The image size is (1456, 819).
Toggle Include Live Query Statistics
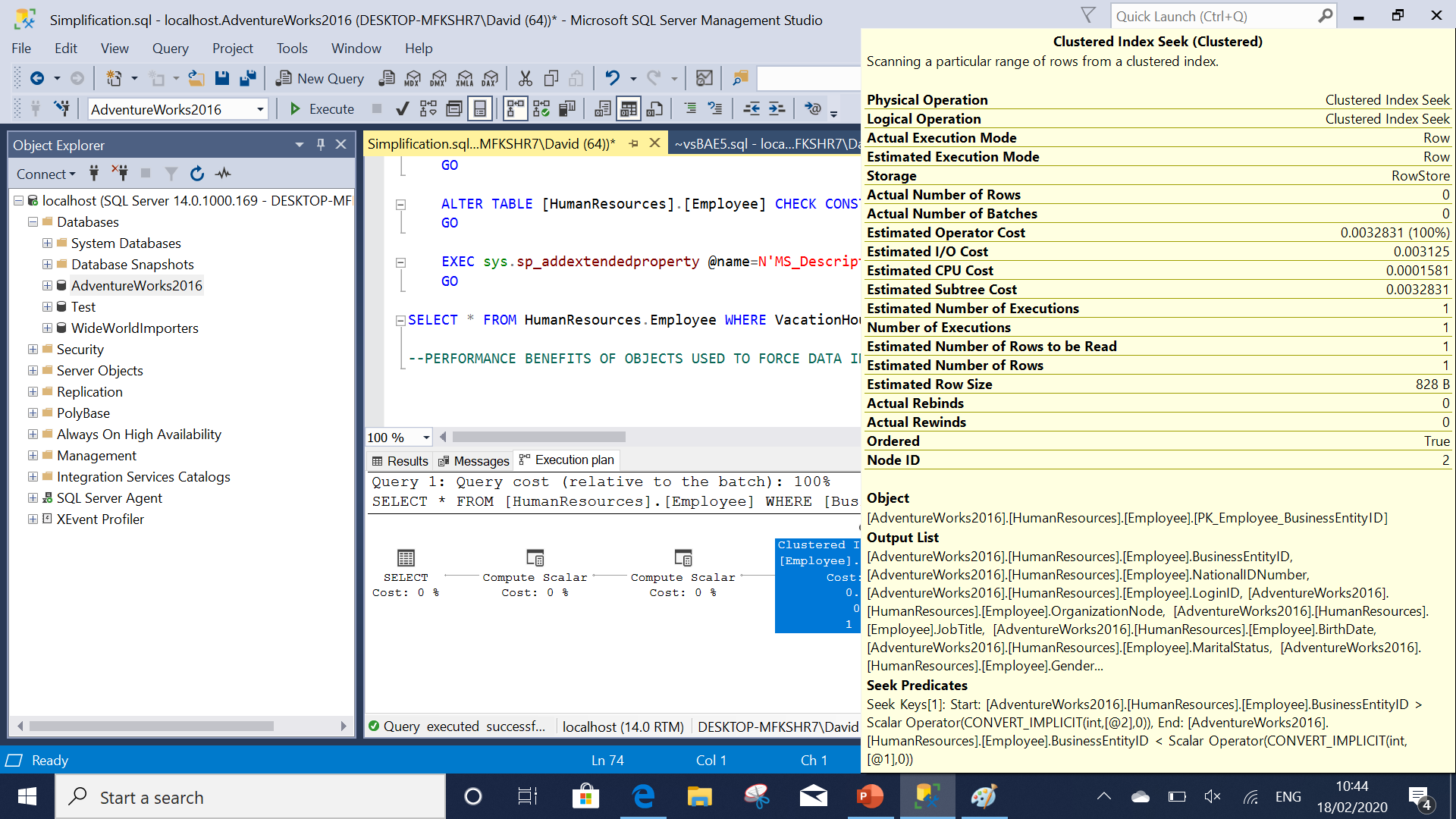coord(541,109)
